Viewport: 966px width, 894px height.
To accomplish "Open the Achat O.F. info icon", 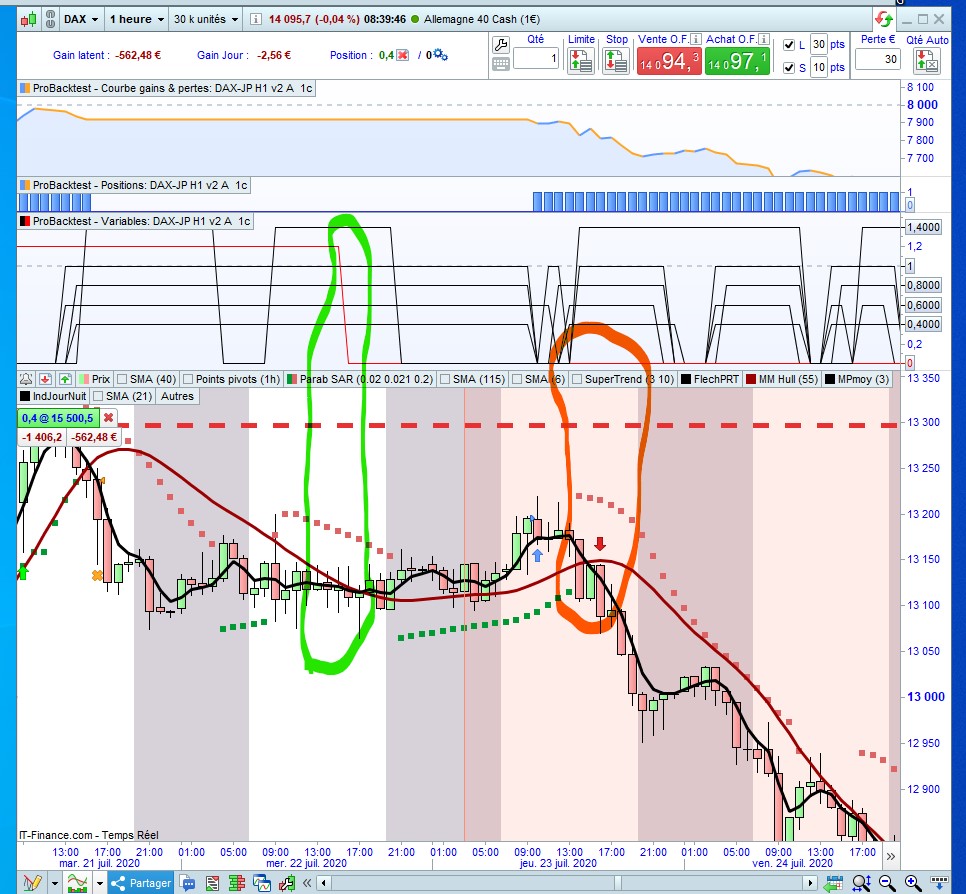I will 763,39.
